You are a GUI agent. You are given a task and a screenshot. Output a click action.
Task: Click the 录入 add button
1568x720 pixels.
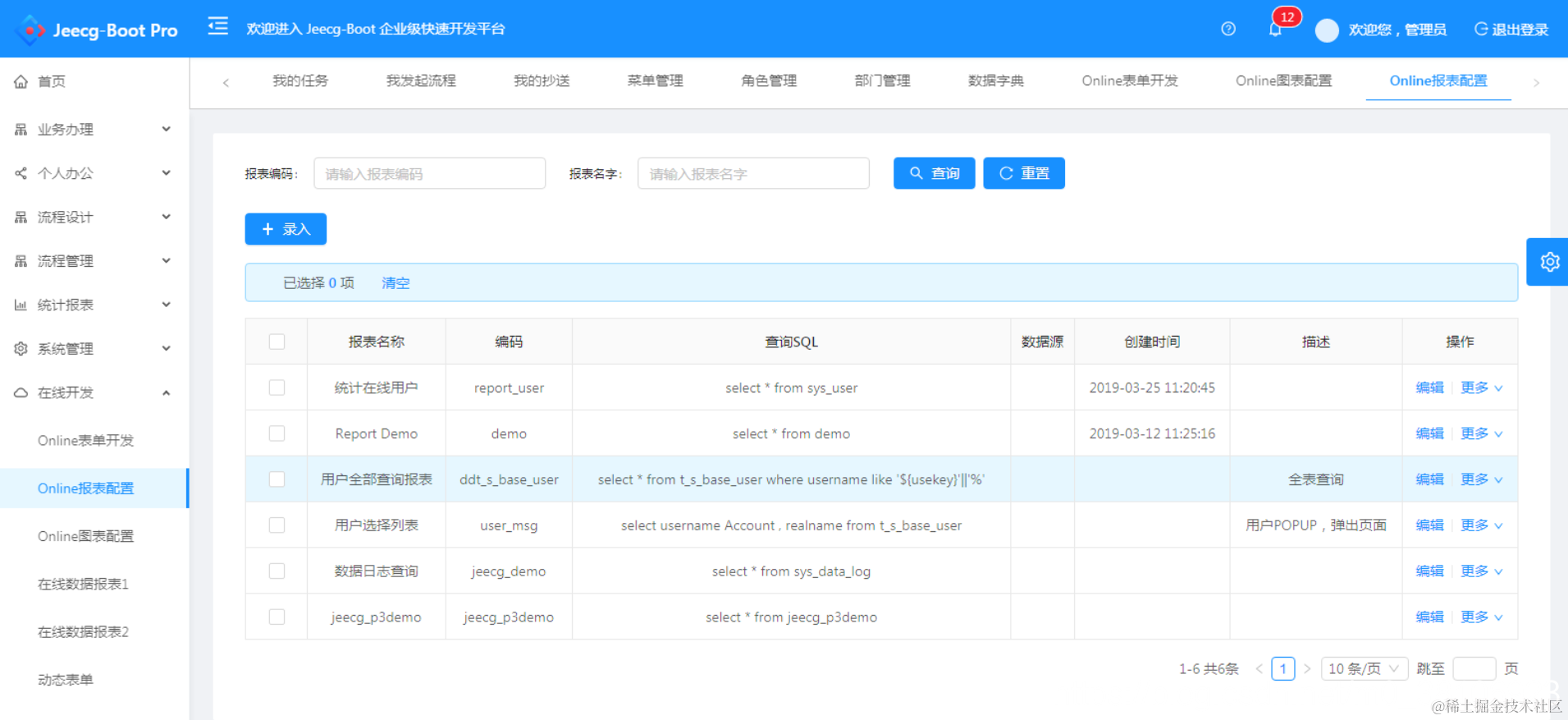pos(286,229)
